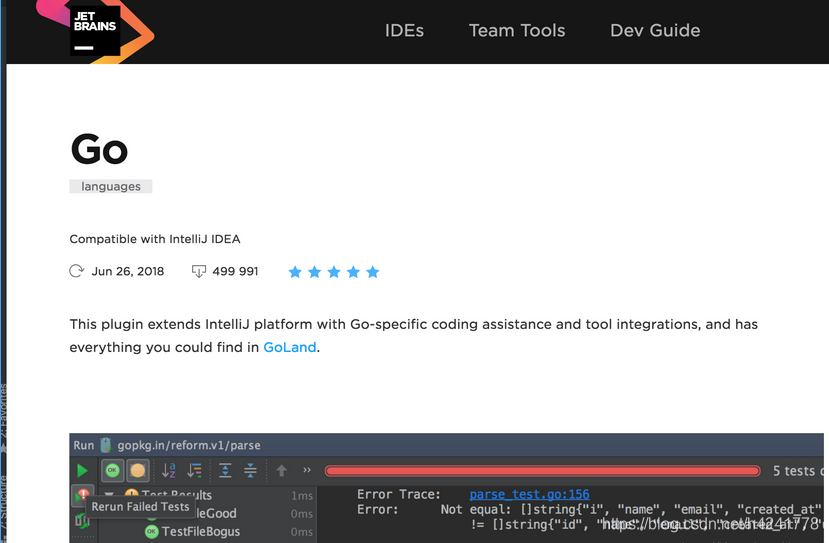The width and height of the screenshot is (829, 543).
Task: Open the IDEs menu
Action: (404, 31)
